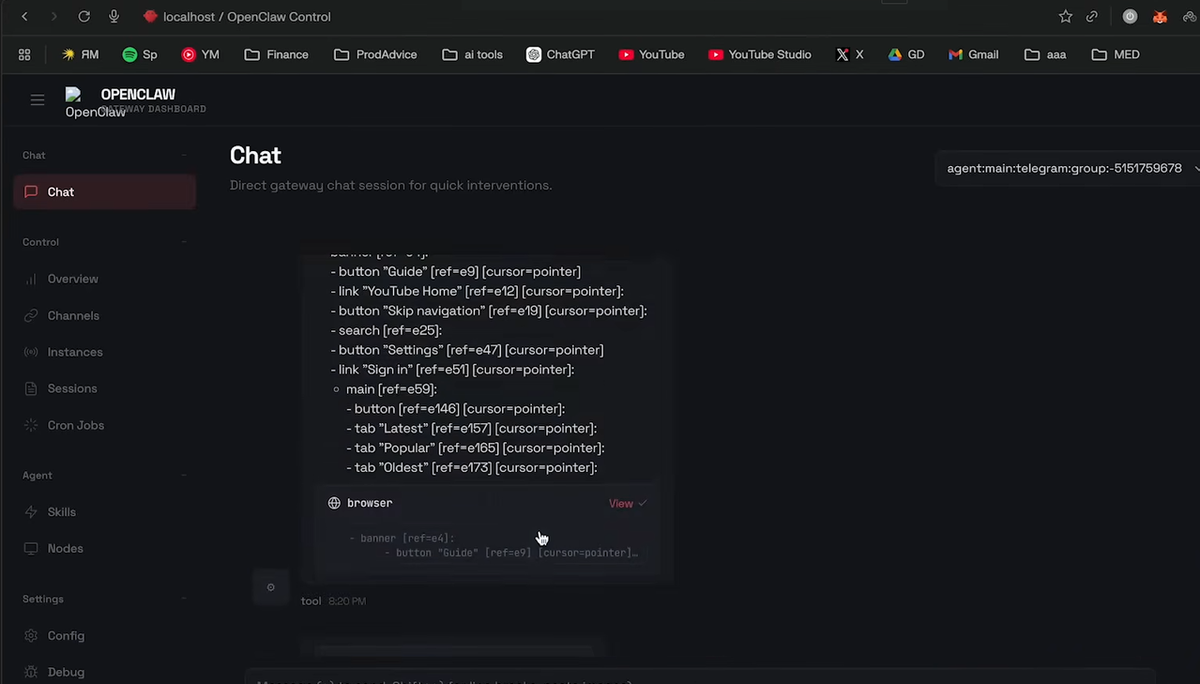This screenshot has height=684, width=1200.
Task: Click the line 'button [ref=e146]'
Action: pos(456,409)
